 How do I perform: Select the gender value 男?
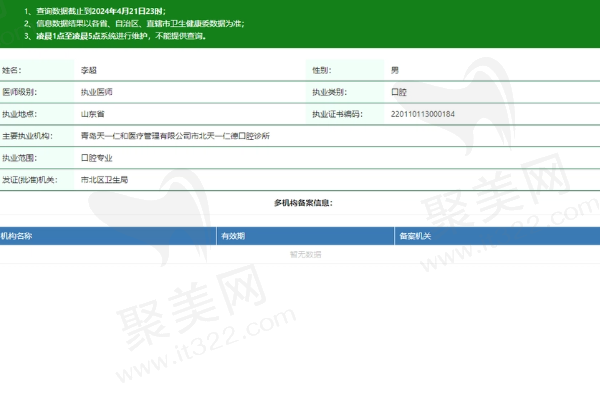pyautogui.click(x=395, y=70)
